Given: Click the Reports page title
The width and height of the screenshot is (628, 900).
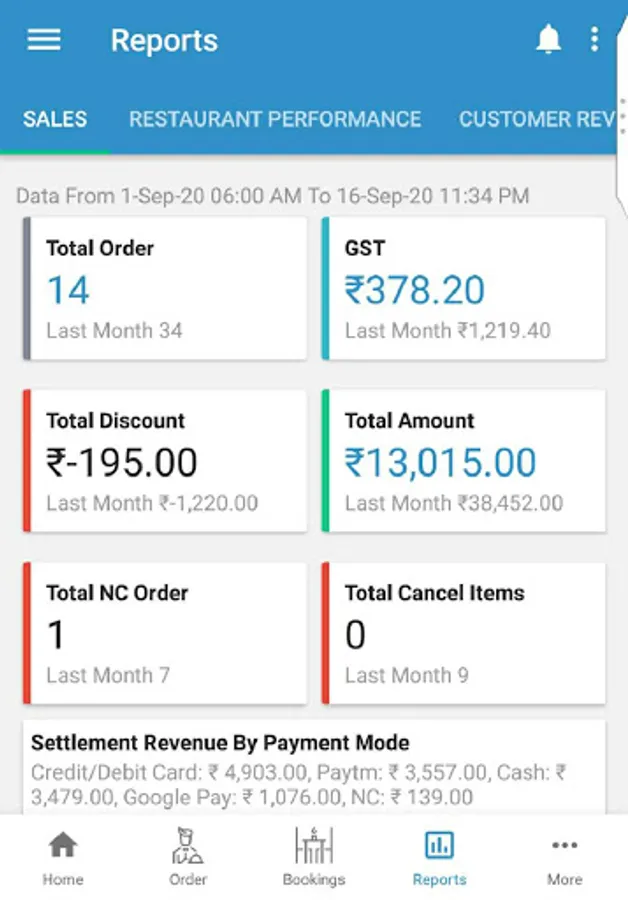Looking at the screenshot, I should pyautogui.click(x=164, y=41).
